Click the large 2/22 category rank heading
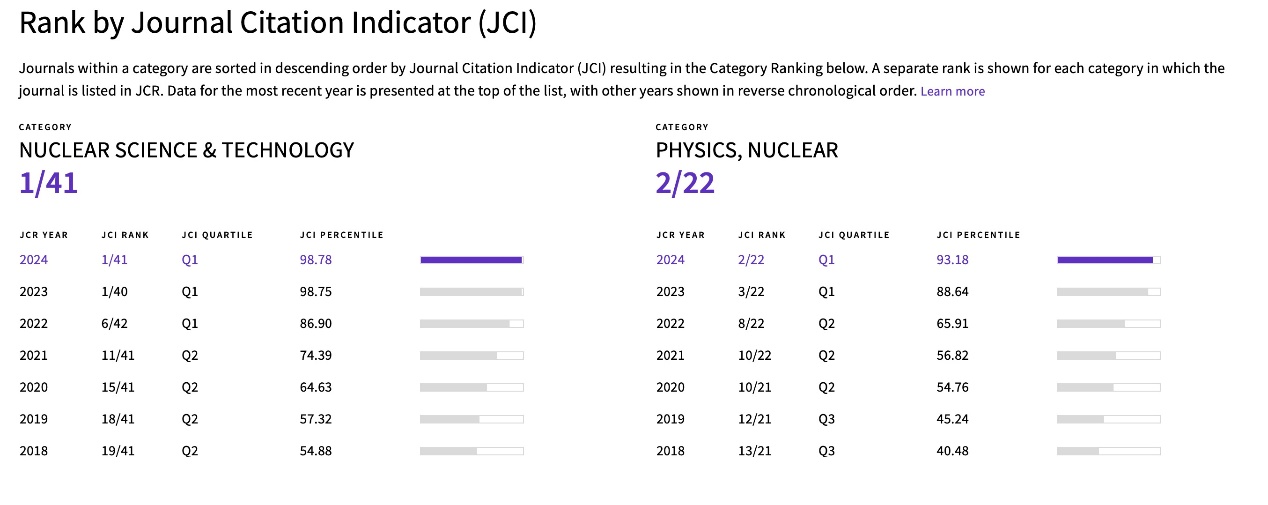 tap(685, 183)
